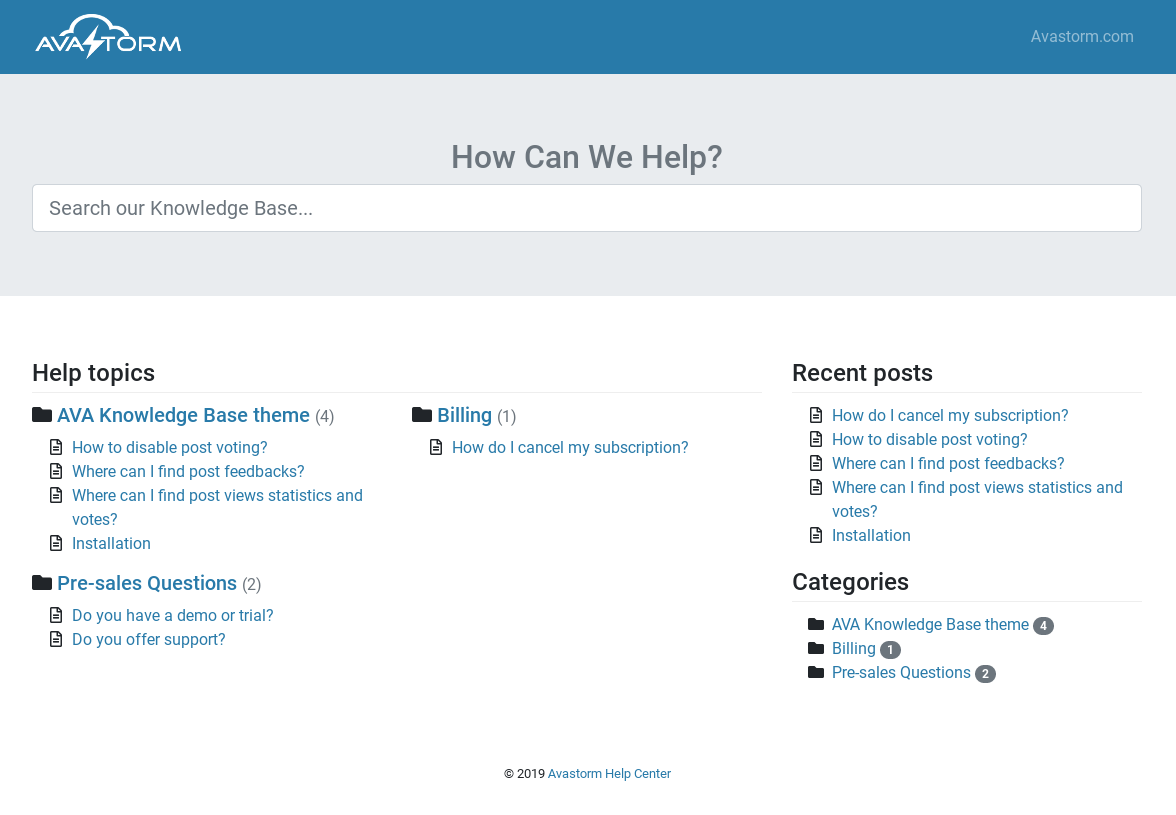This screenshot has height=815, width=1176.
Task: Open the Billing topic heading in Help topics
Action: 464,415
